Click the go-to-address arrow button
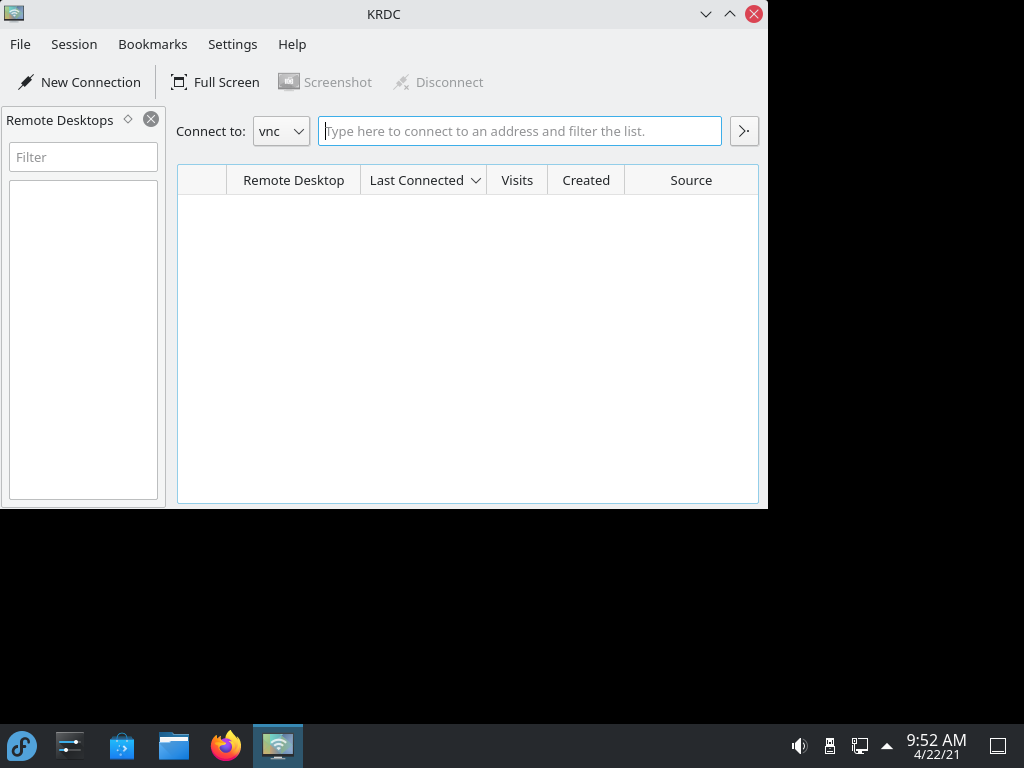Screen dimensions: 1024x768 pyautogui.click(x=744, y=131)
